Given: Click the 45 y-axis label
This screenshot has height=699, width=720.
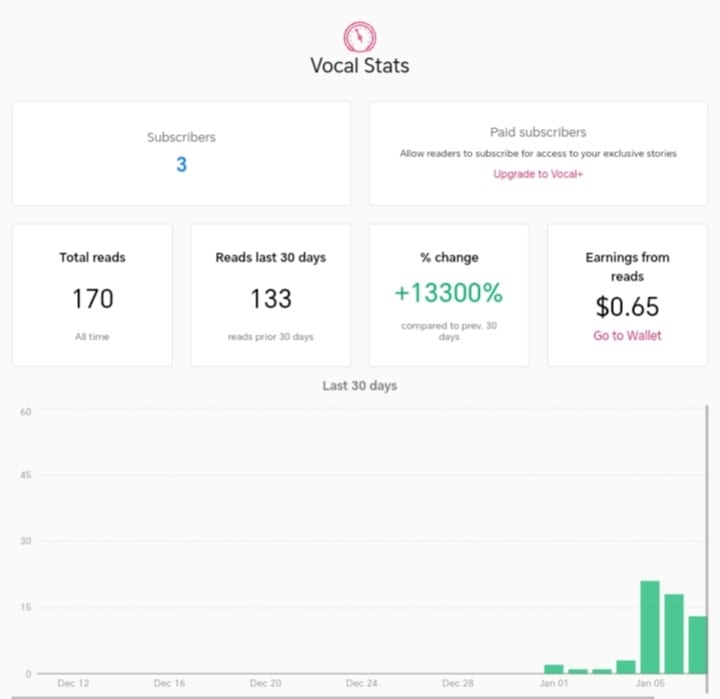Looking at the screenshot, I should click(x=26, y=475).
